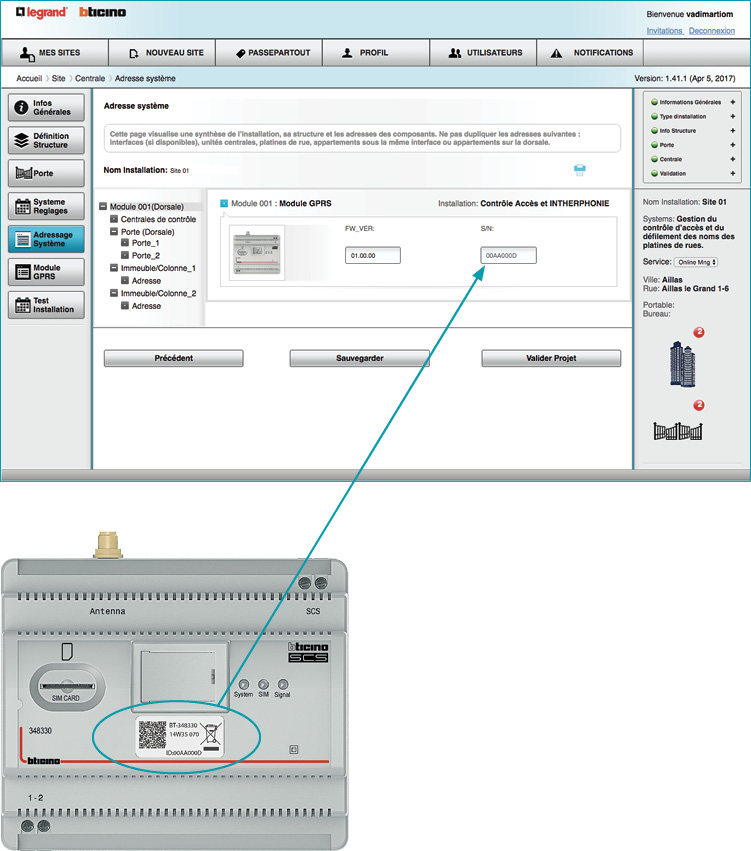Image resolution: width=751 pixels, height=851 pixels.
Task: Click the Deconnexion link
Action: tap(711, 31)
